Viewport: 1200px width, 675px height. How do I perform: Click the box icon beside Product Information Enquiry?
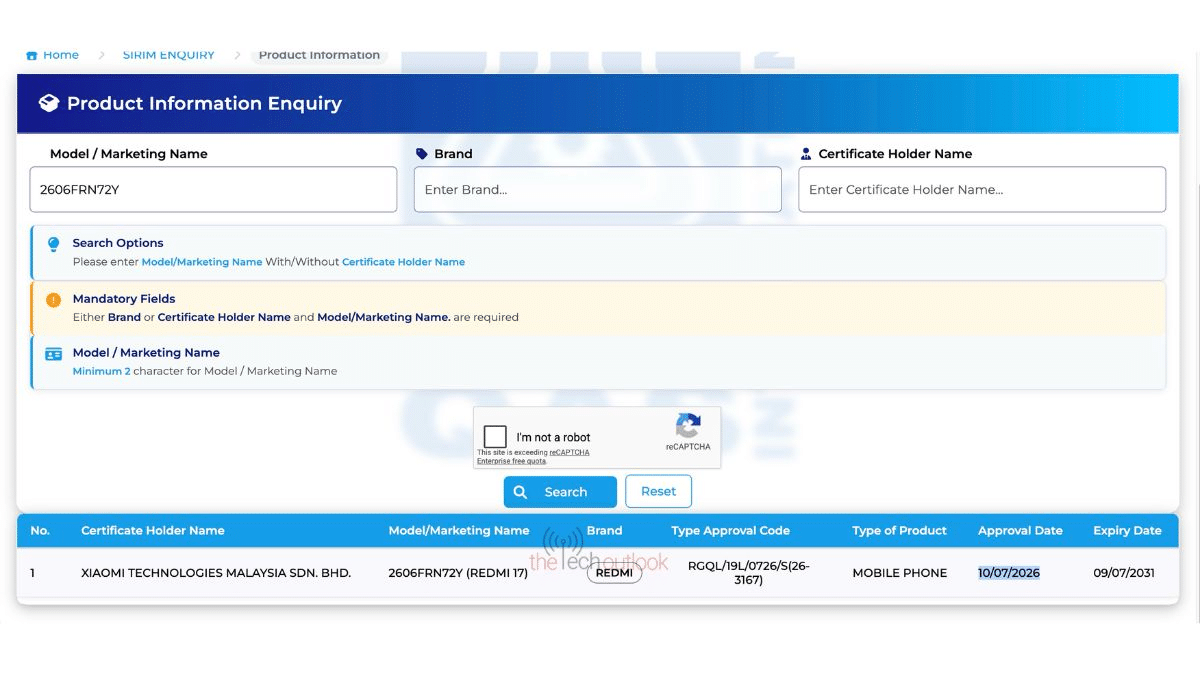[48, 103]
